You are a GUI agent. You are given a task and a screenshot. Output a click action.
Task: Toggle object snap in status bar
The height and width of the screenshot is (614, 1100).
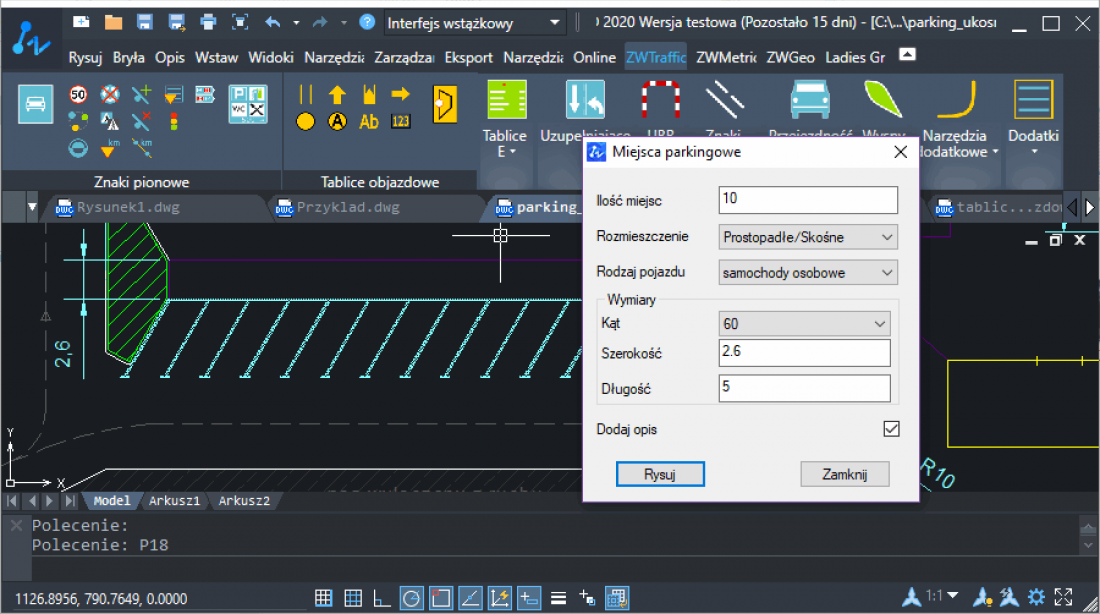[x=441, y=598]
